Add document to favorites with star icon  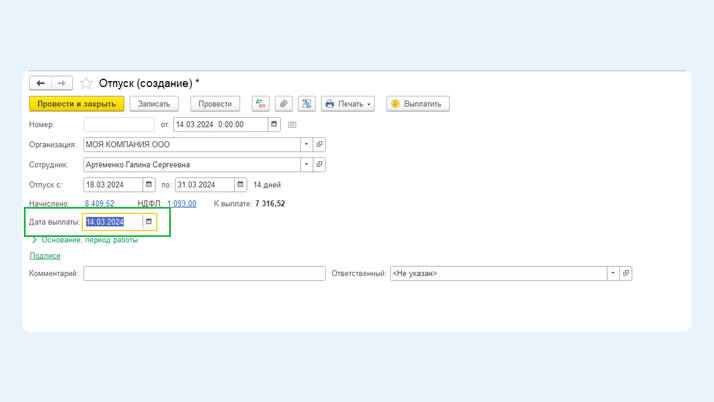[86, 83]
